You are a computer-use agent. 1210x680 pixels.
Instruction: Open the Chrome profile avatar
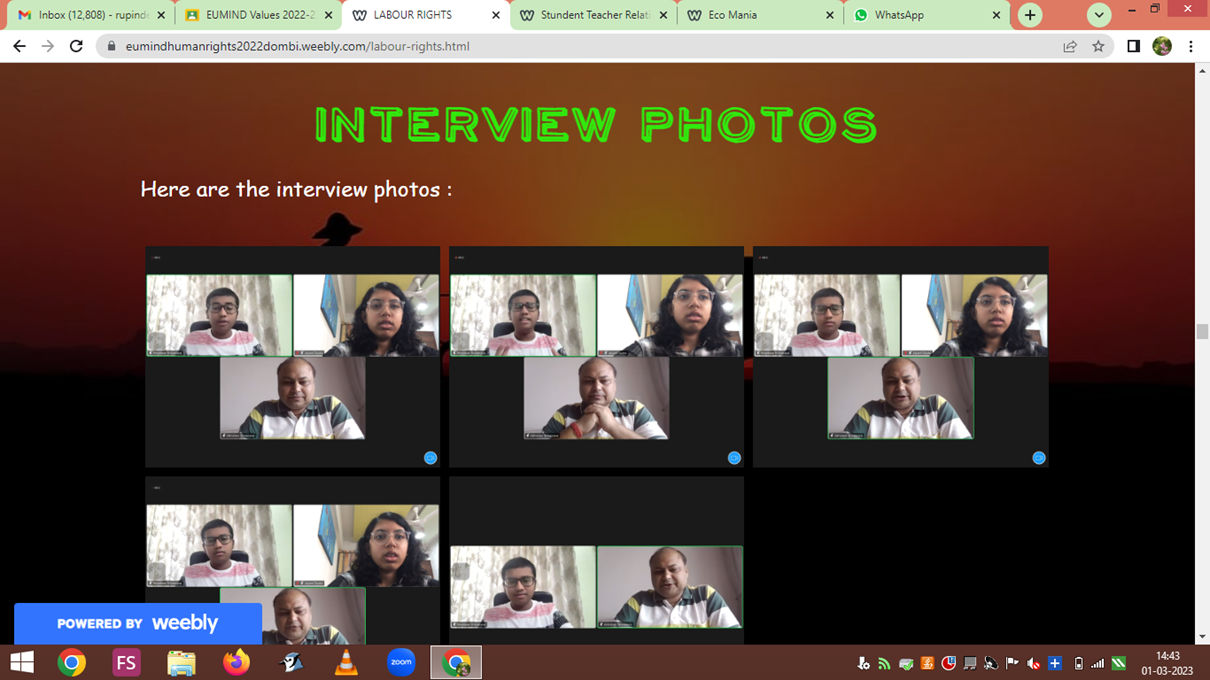pyautogui.click(x=1162, y=46)
